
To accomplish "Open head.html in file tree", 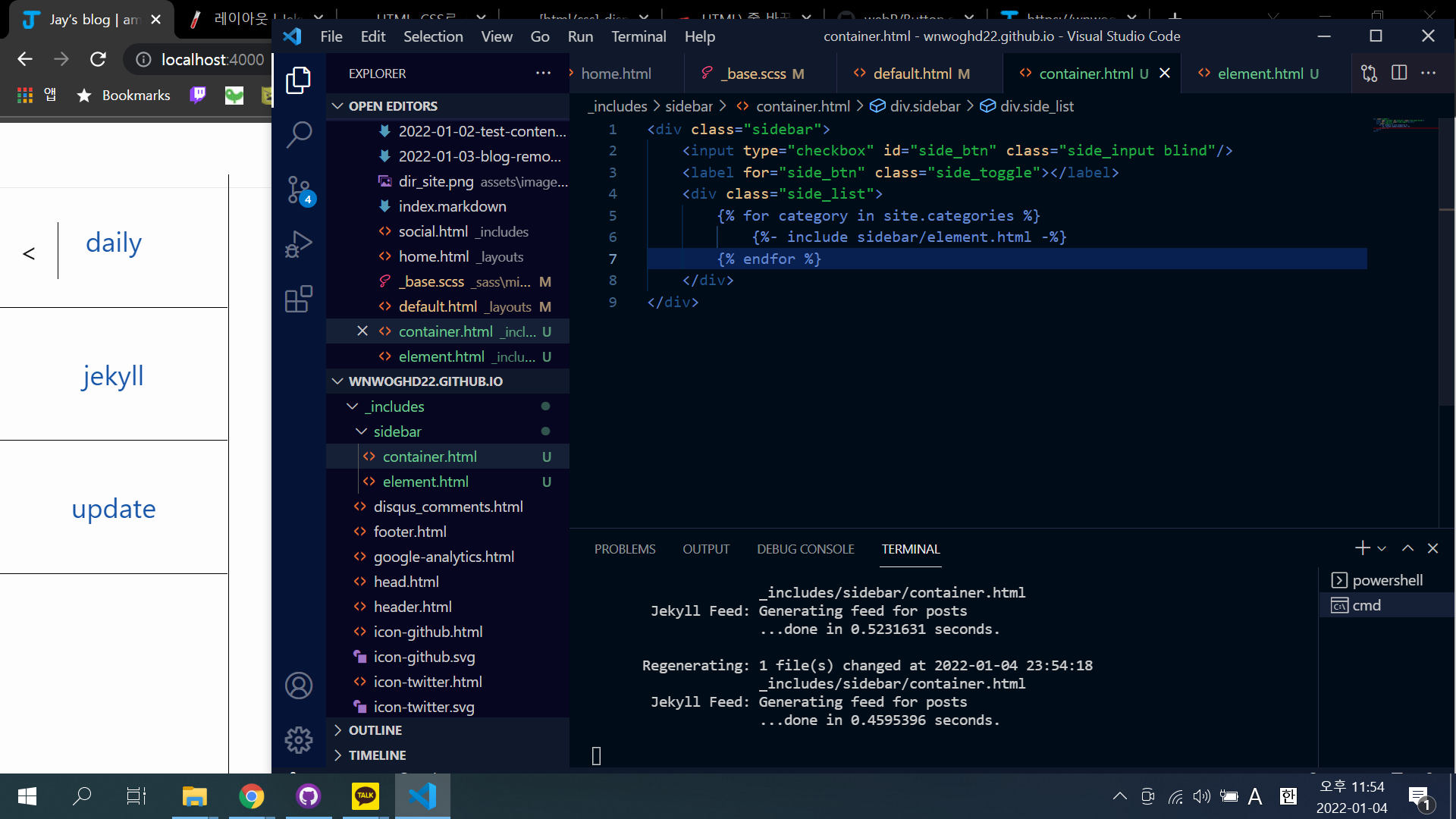I will tap(447, 582).
